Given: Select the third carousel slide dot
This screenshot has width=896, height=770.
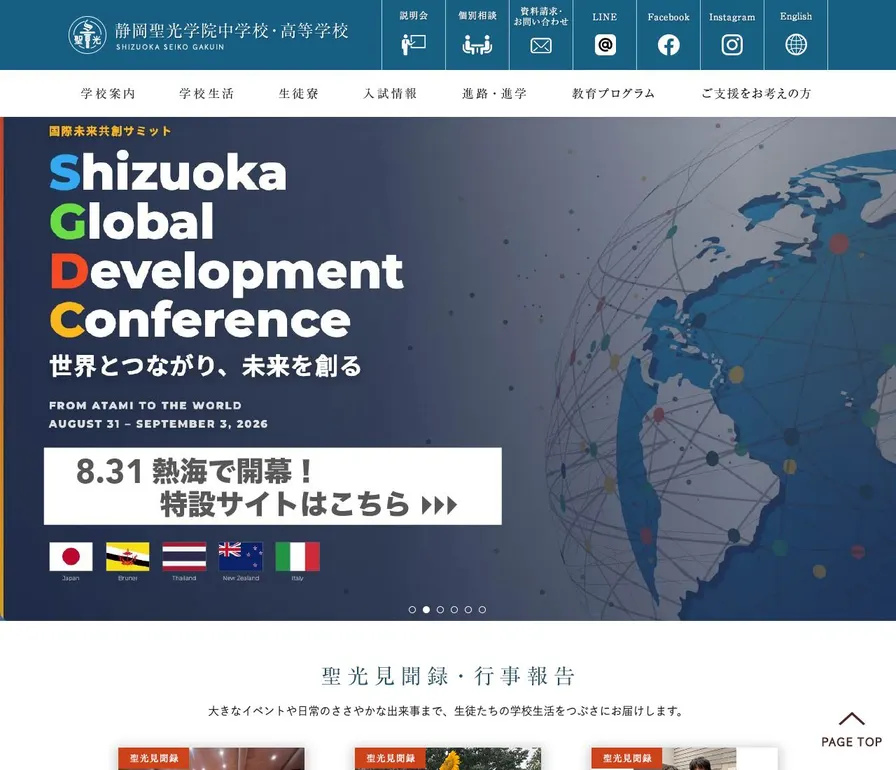Looking at the screenshot, I should (x=440, y=609).
